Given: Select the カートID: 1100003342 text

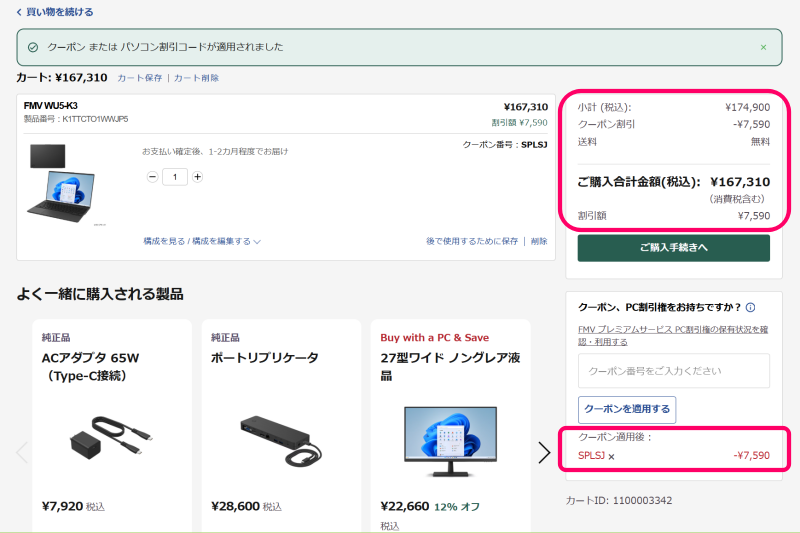Looking at the screenshot, I should tap(618, 501).
